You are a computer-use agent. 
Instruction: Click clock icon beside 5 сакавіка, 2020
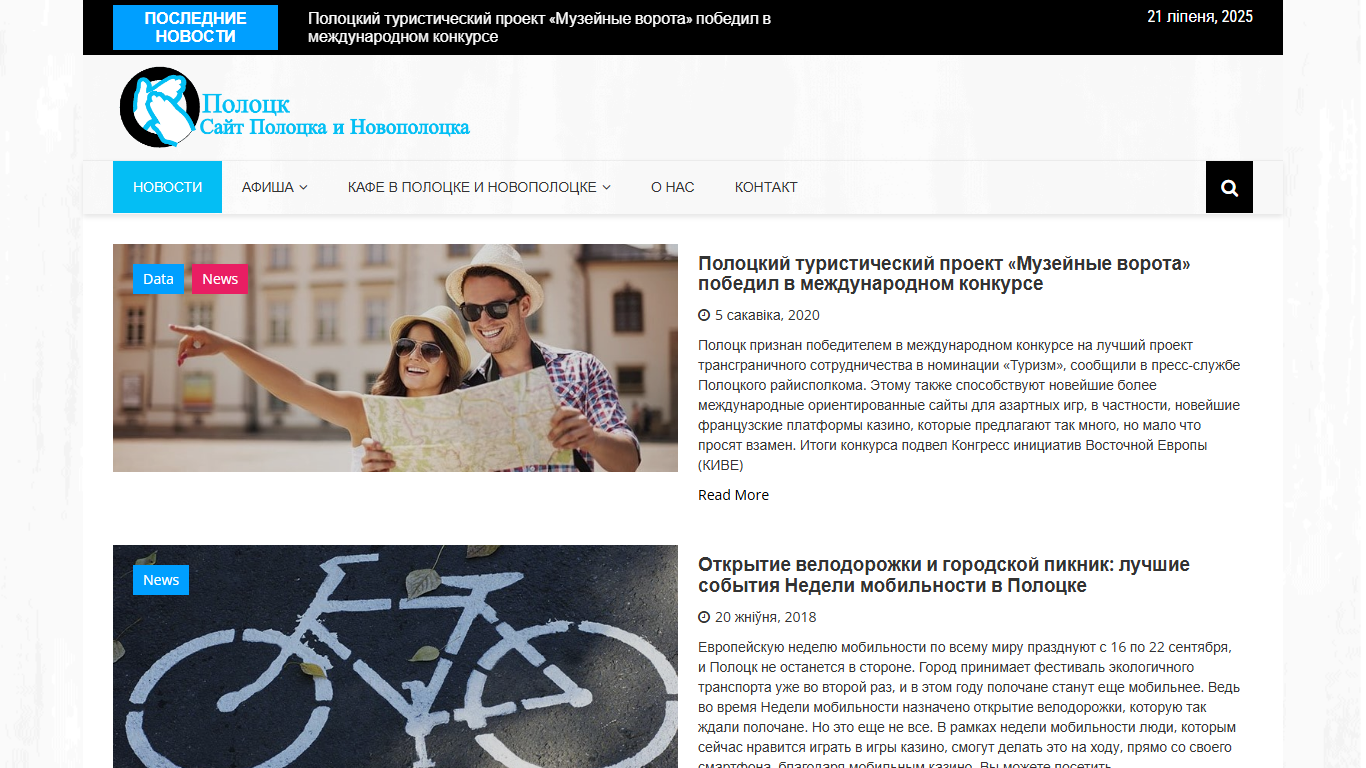click(704, 315)
